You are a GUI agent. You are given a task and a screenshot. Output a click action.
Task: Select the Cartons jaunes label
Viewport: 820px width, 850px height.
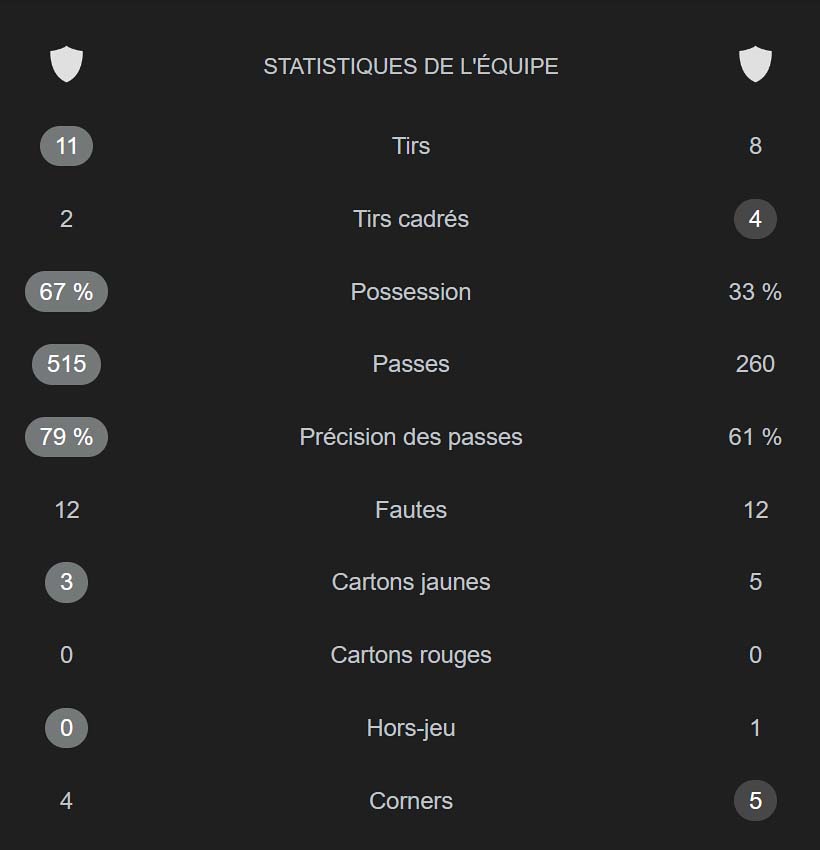[x=411, y=582]
